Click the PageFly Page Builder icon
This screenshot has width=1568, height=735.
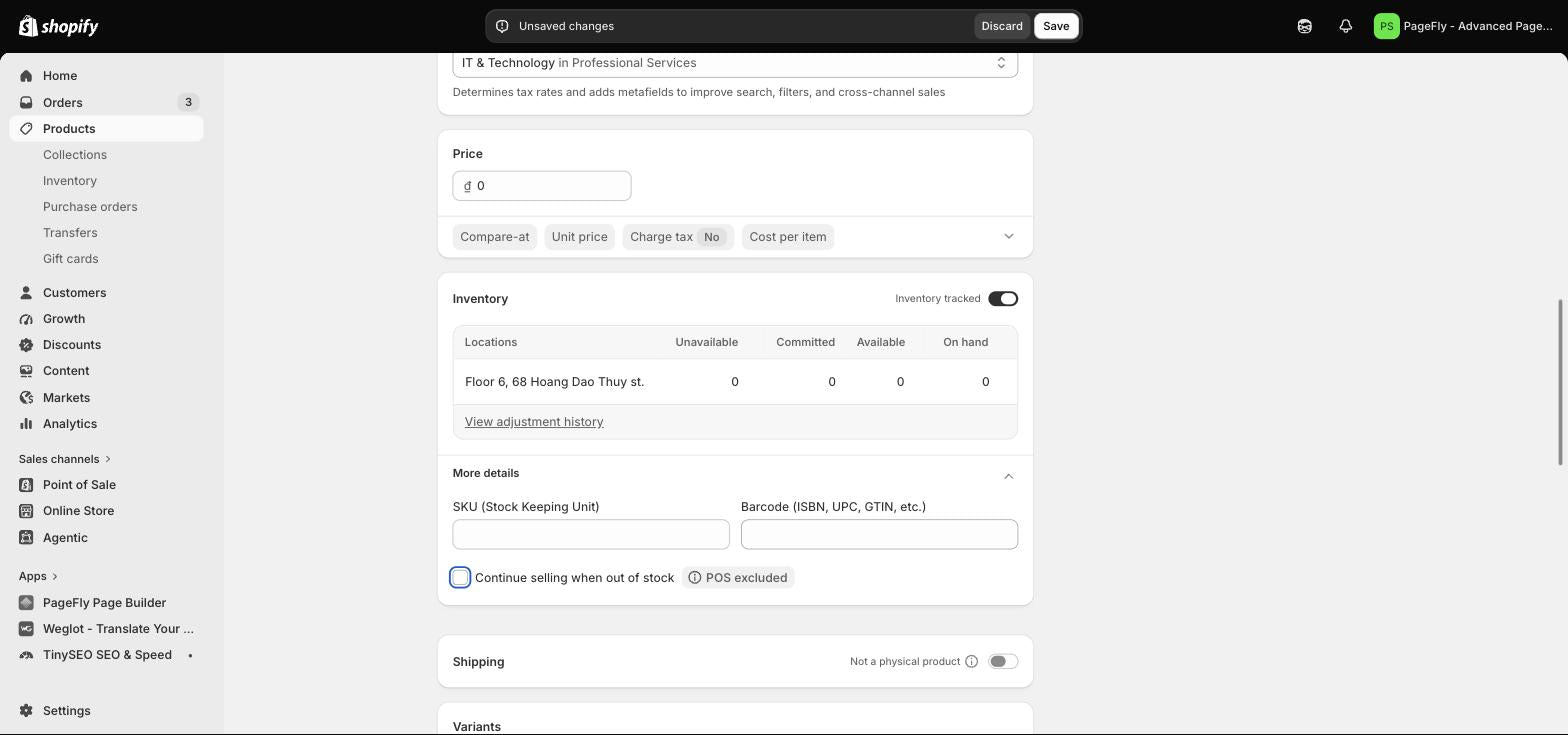coord(26,603)
